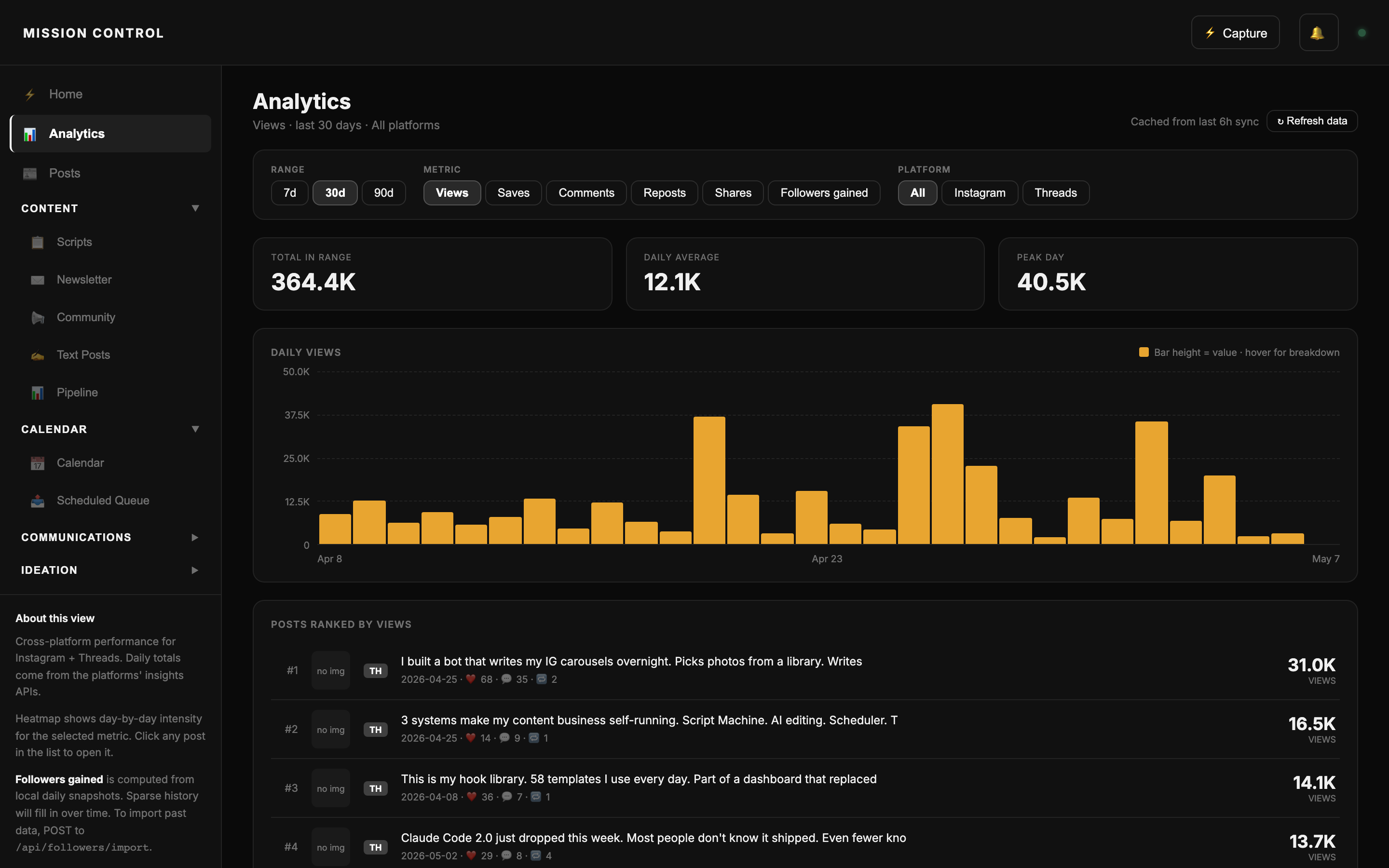The image size is (1389, 868).
Task: Click the Daily Average 12.1K card
Action: point(805,274)
